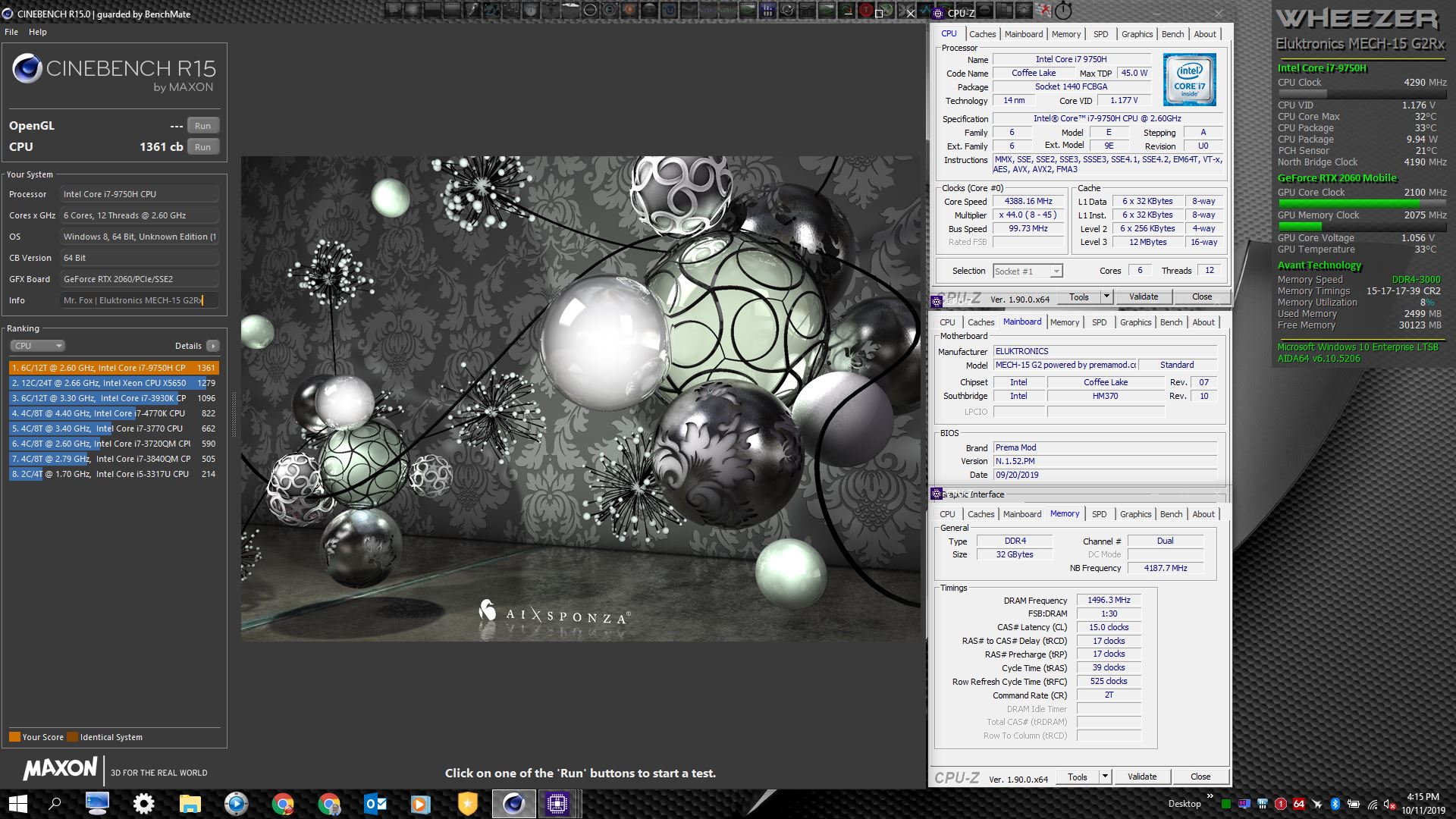Click the Intel Core i7 logo badge in CPU-Z
Screen dimensions: 1456x819
(1189, 79)
